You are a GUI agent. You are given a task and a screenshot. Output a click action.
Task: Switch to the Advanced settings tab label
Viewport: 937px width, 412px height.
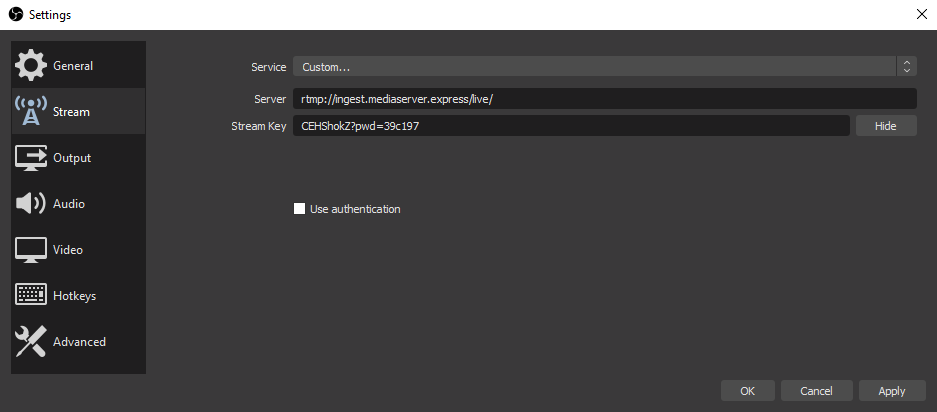click(x=79, y=342)
